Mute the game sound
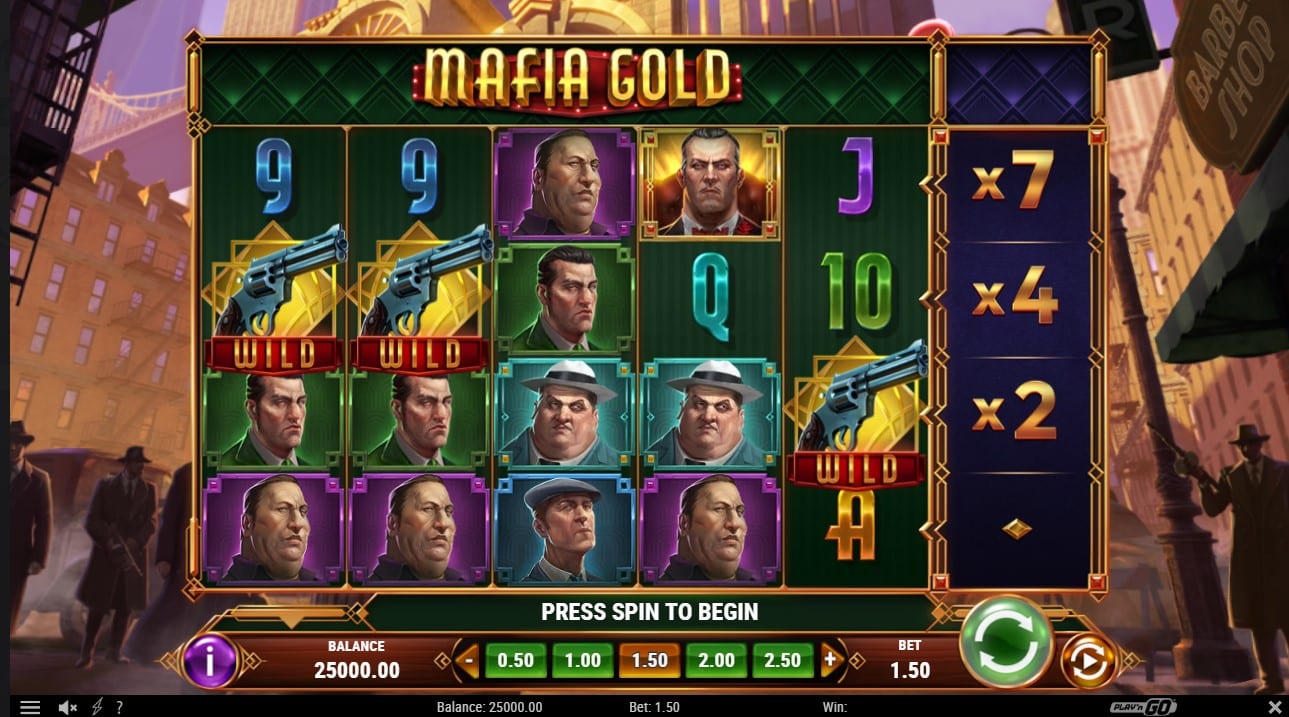The image size is (1289, 717). click(68, 707)
